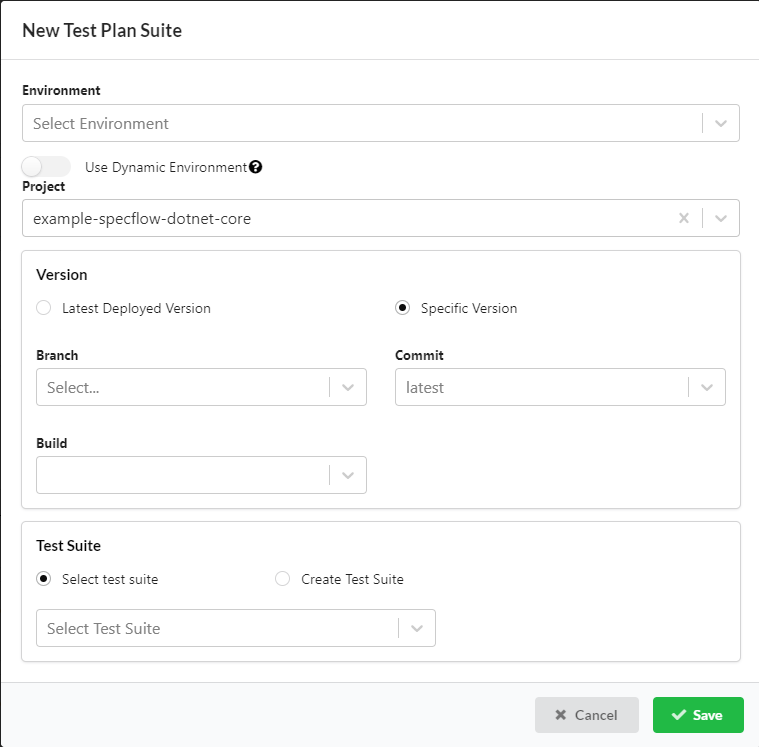
Task: Click the Select Test Suite field
Action: 215,628
